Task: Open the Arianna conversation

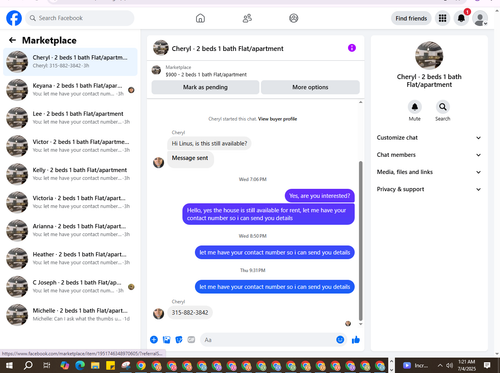Action: 70,230
